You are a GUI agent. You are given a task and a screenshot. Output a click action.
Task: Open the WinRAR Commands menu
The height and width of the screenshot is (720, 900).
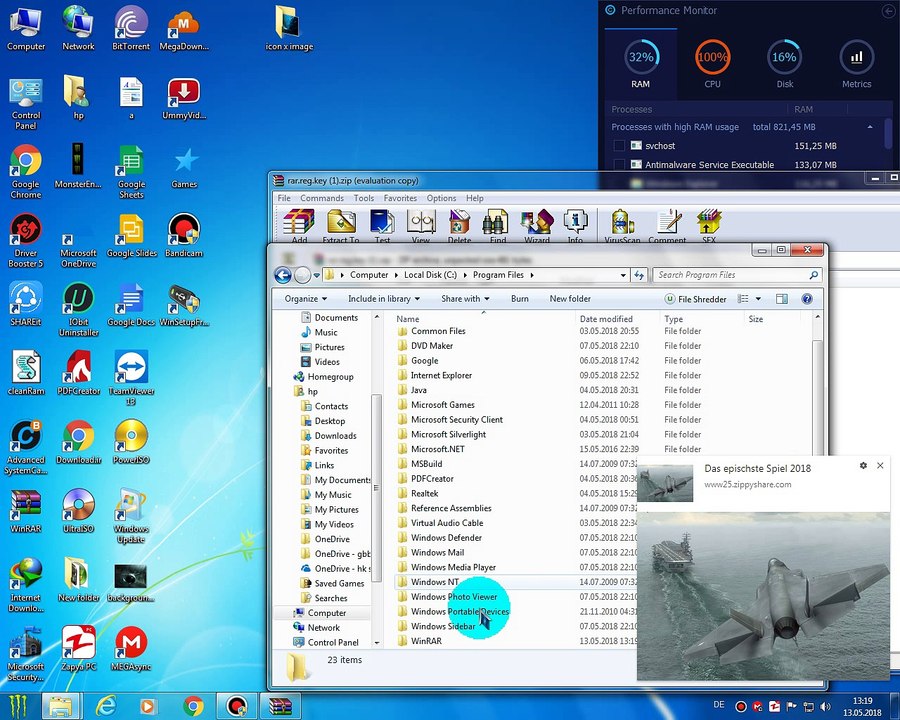point(322,198)
